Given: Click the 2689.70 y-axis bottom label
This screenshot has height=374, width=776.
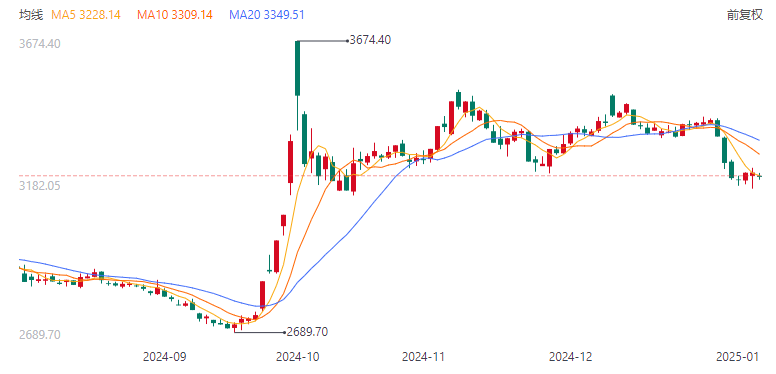Looking at the screenshot, I should click(x=40, y=335).
